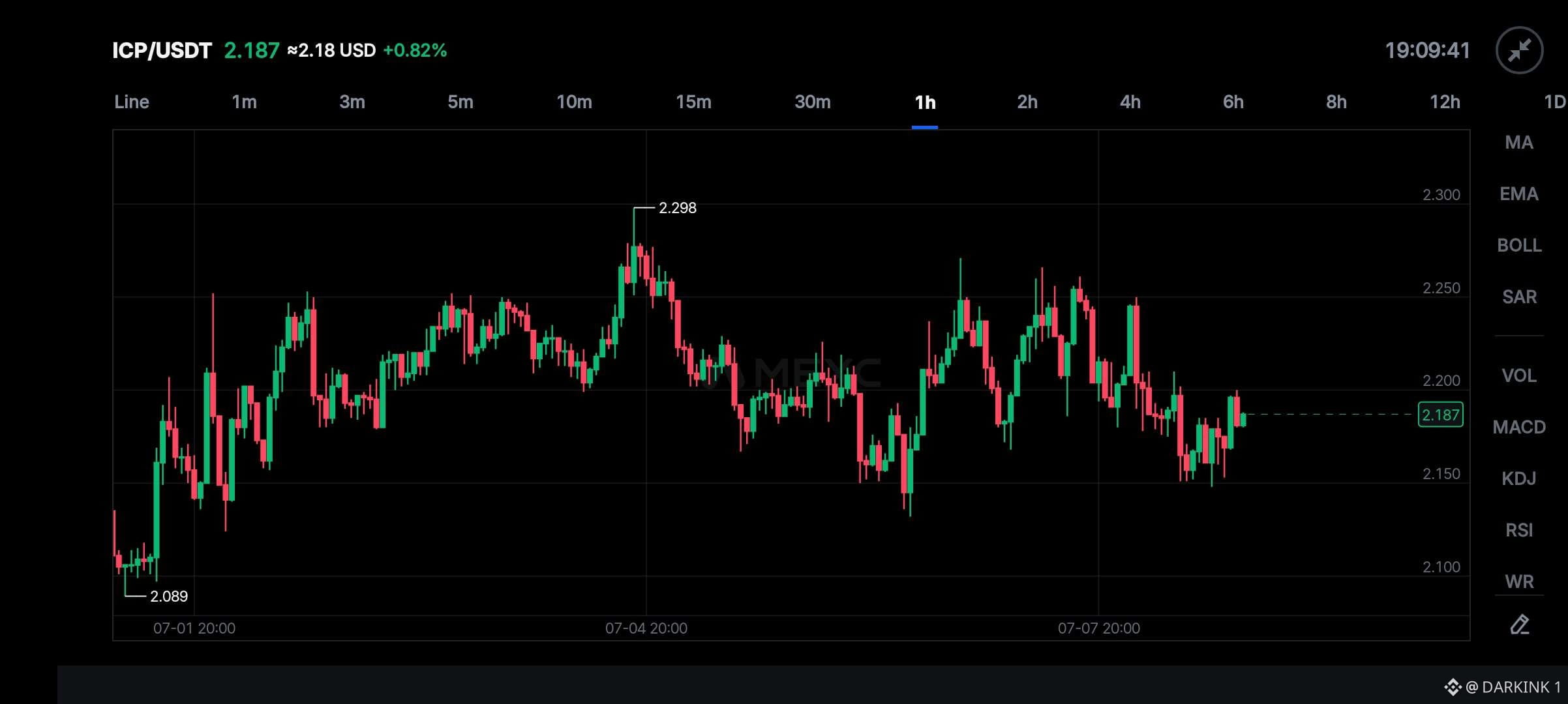Select the 1D timeframe
Screen dimensions: 1568x704
click(x=1556, y=102)
